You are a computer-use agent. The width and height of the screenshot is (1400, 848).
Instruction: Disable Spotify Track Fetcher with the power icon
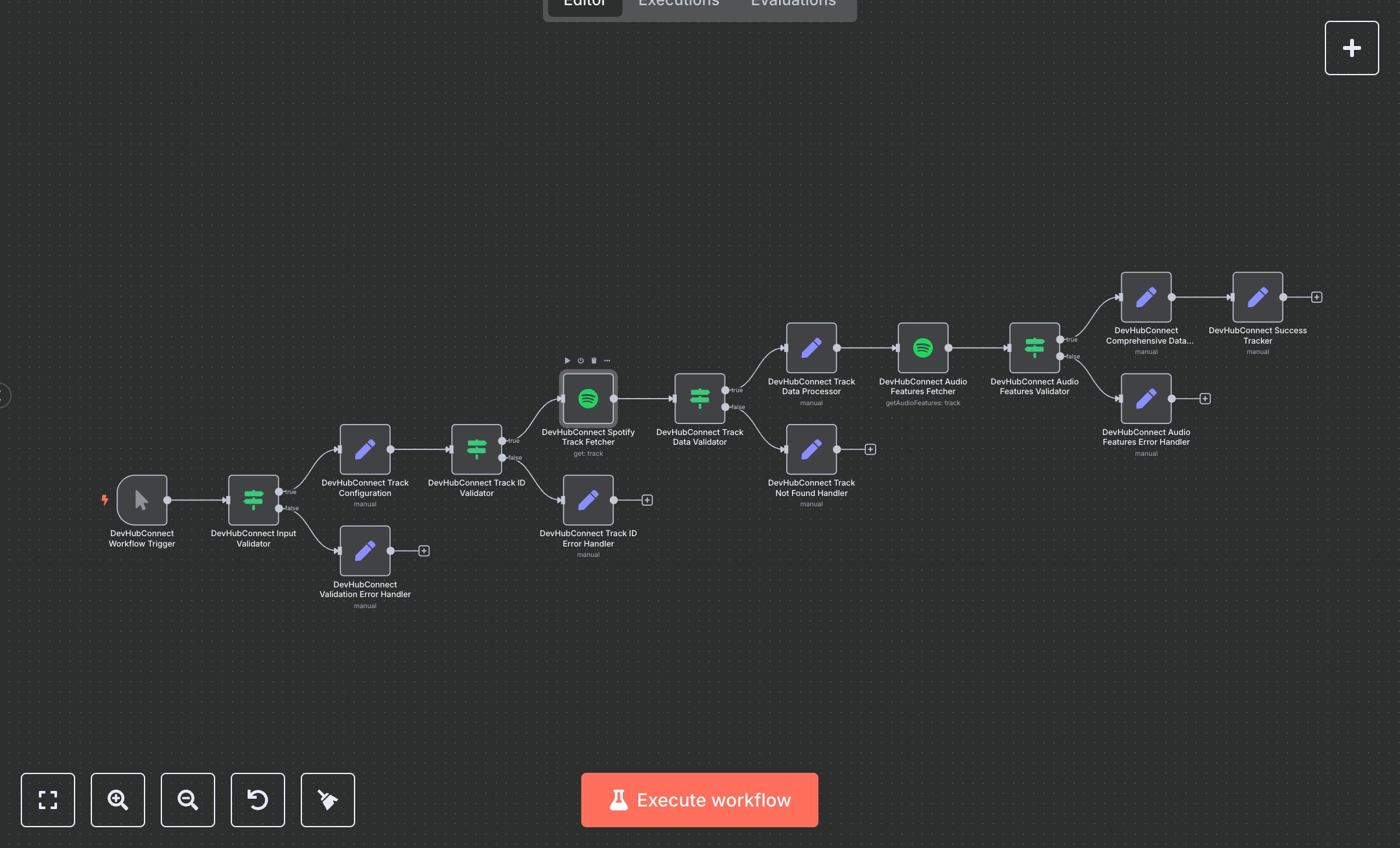[x=581, y=360]
